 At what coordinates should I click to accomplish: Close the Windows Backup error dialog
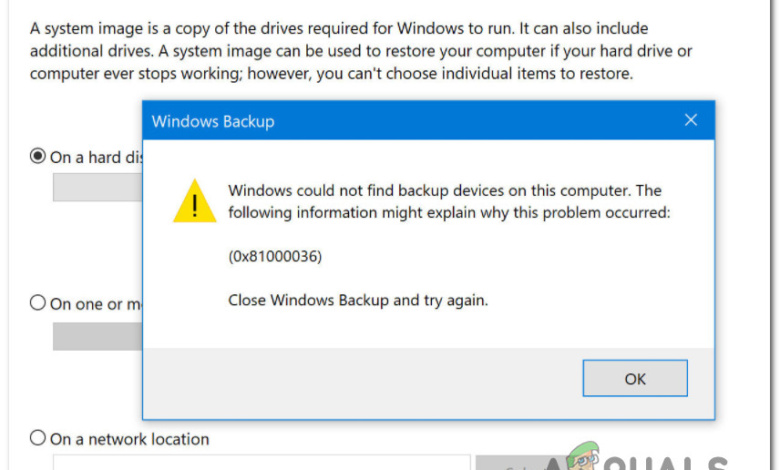coord(690,122)
